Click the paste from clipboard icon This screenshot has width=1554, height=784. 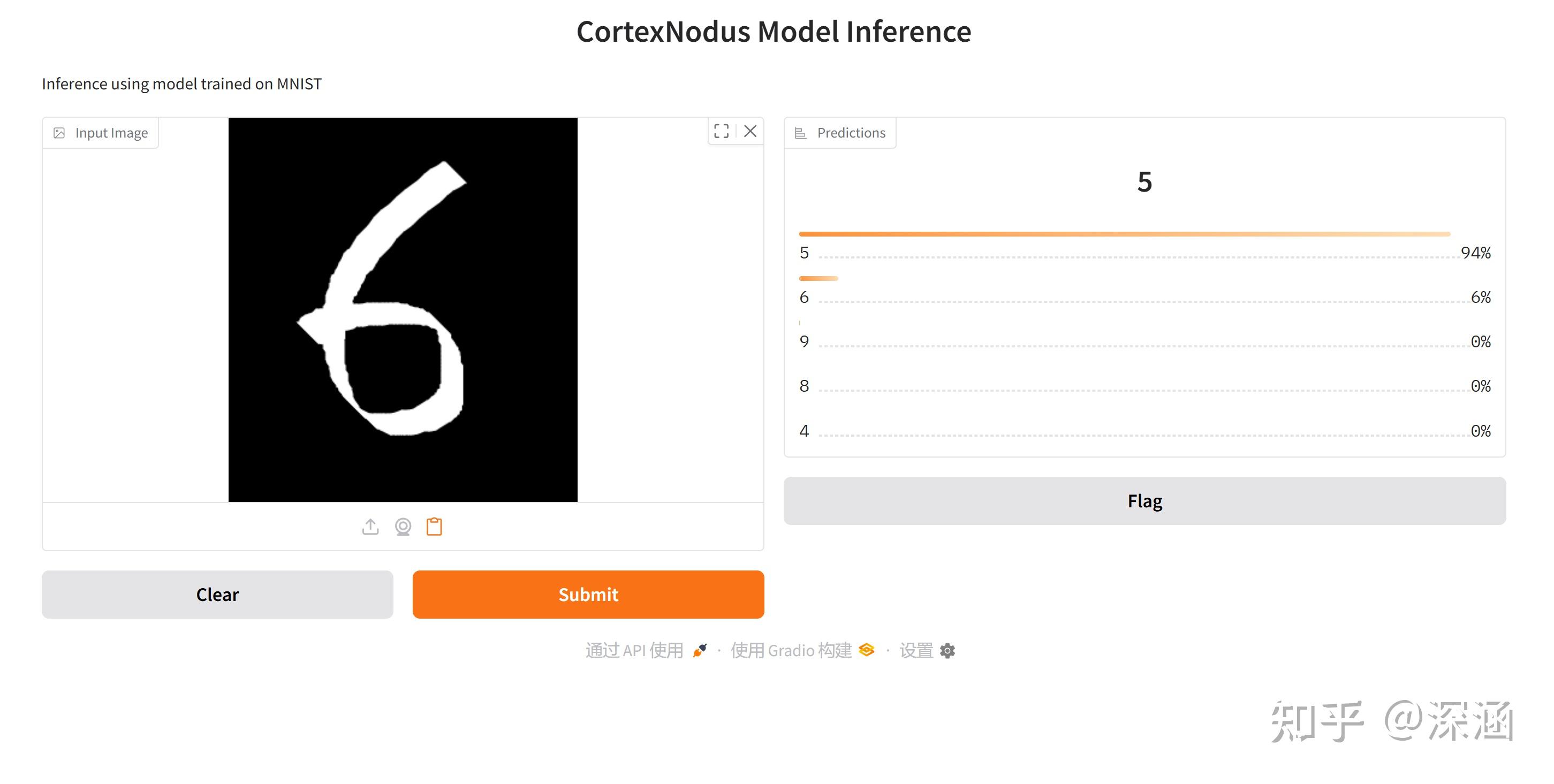click(434, 527)
